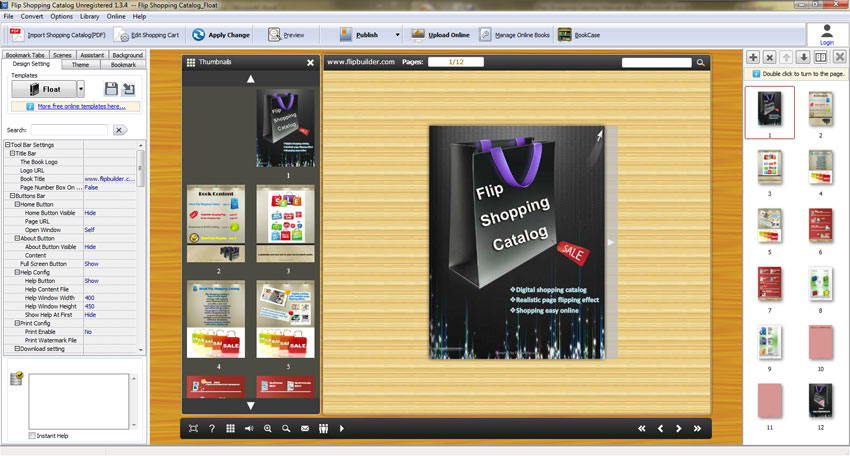Open the Publish dropdown arrow

tap(397, 35)
